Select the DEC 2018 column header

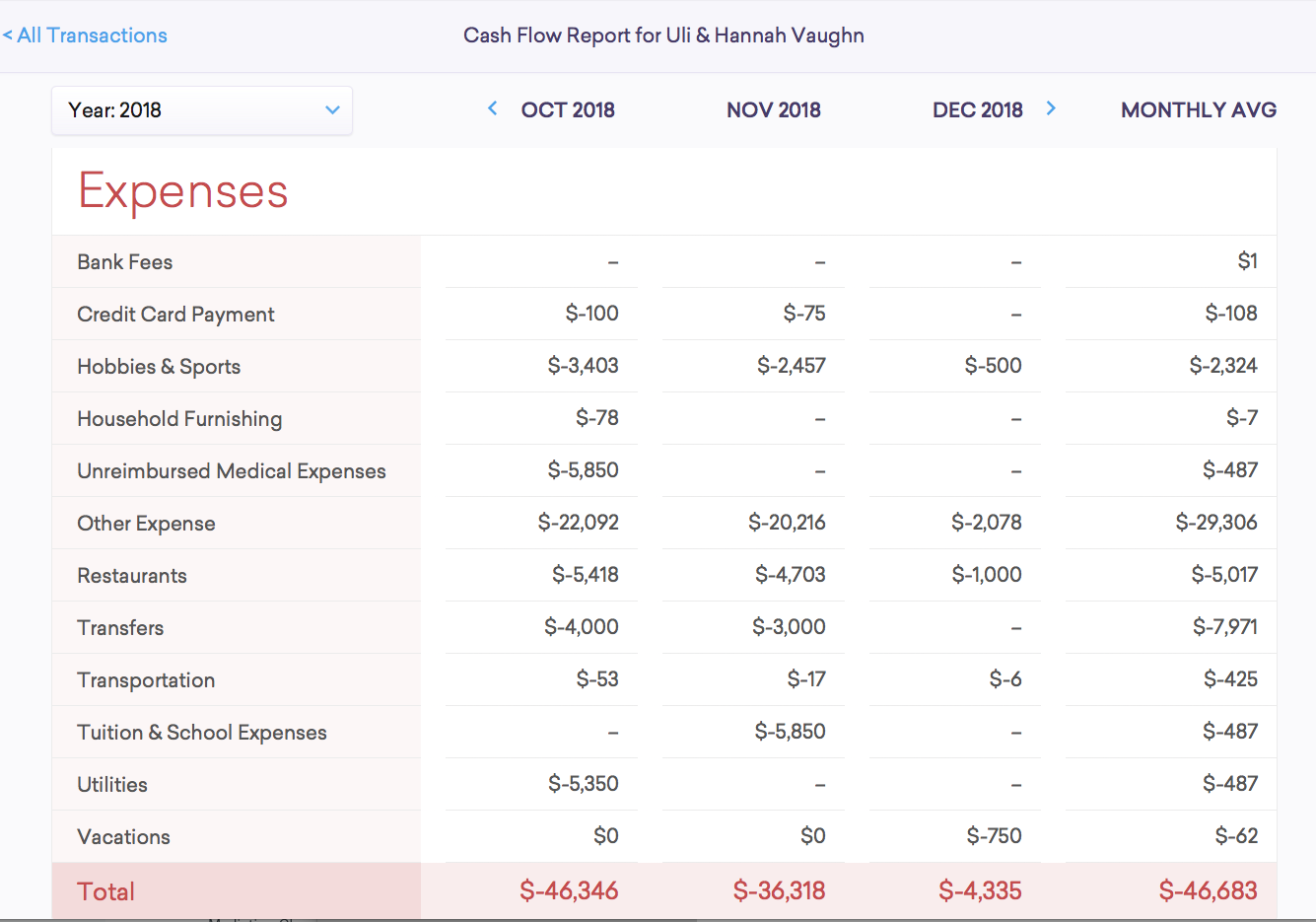(978, 109)
